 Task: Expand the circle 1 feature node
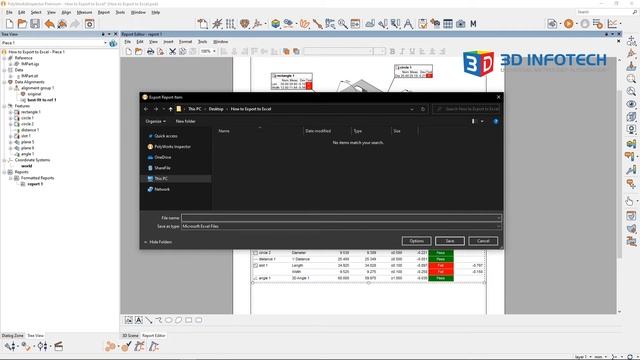tap(11, 118)
